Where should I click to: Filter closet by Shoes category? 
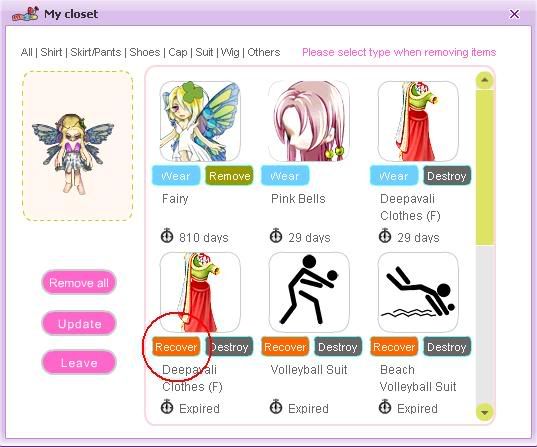coord(145,52)
